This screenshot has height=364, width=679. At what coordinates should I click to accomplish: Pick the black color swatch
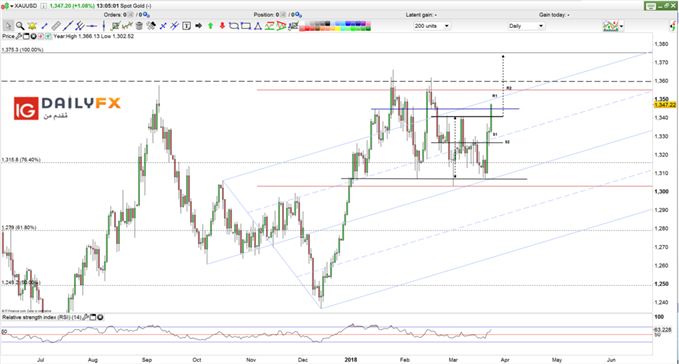tap(327, 24)
